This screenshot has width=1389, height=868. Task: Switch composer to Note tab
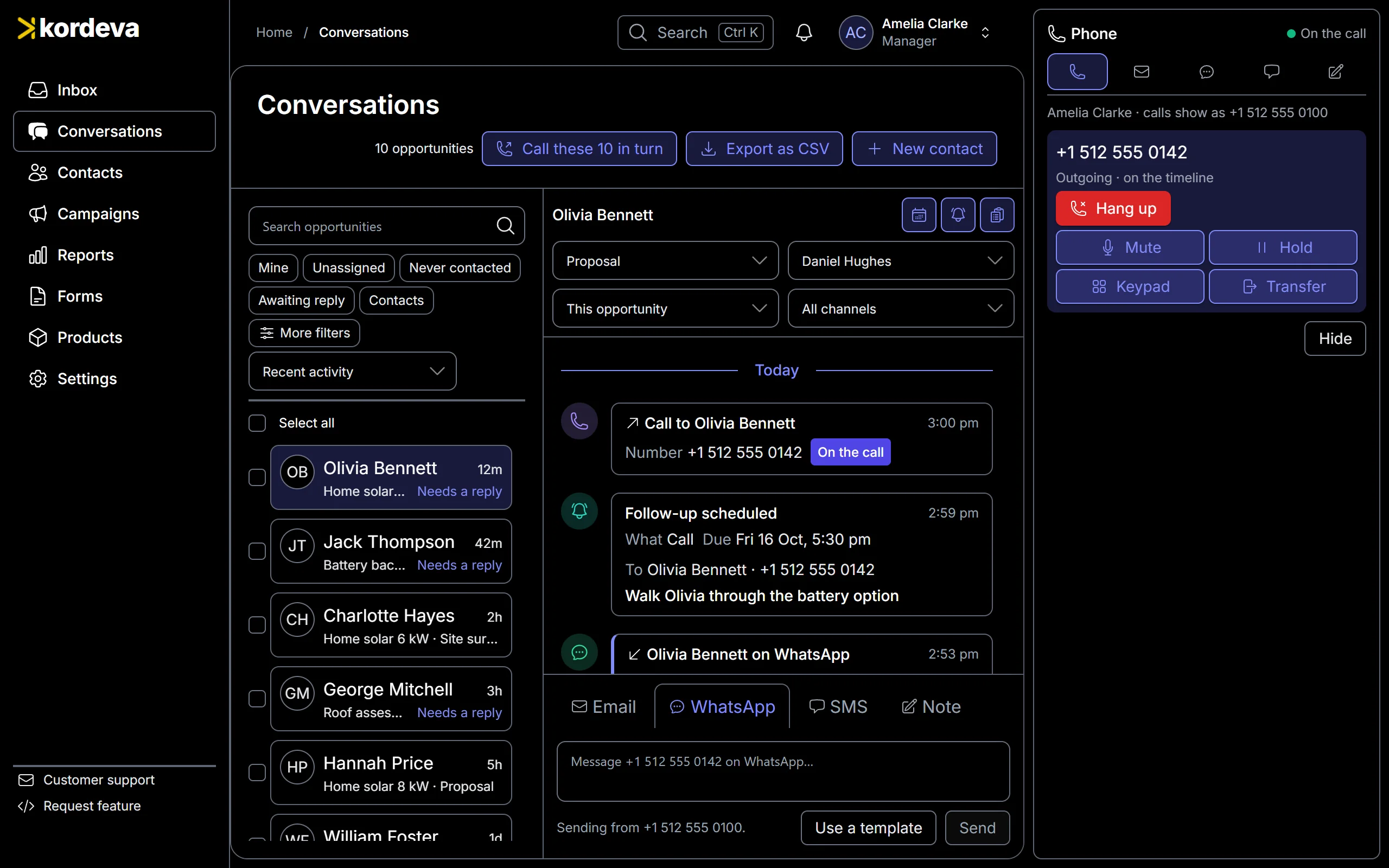931,707
